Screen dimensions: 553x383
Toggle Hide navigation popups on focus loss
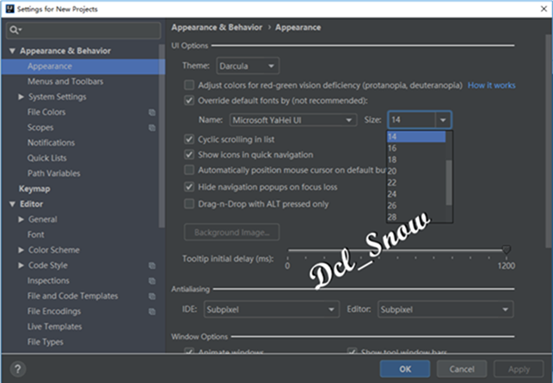coord(189,187)
